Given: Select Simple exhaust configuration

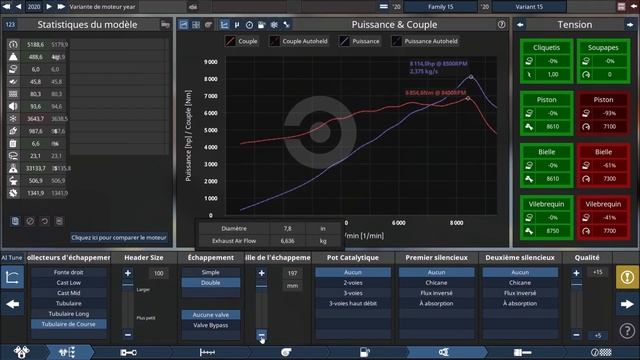Looking at the screenshot, I should pos(211,272).
